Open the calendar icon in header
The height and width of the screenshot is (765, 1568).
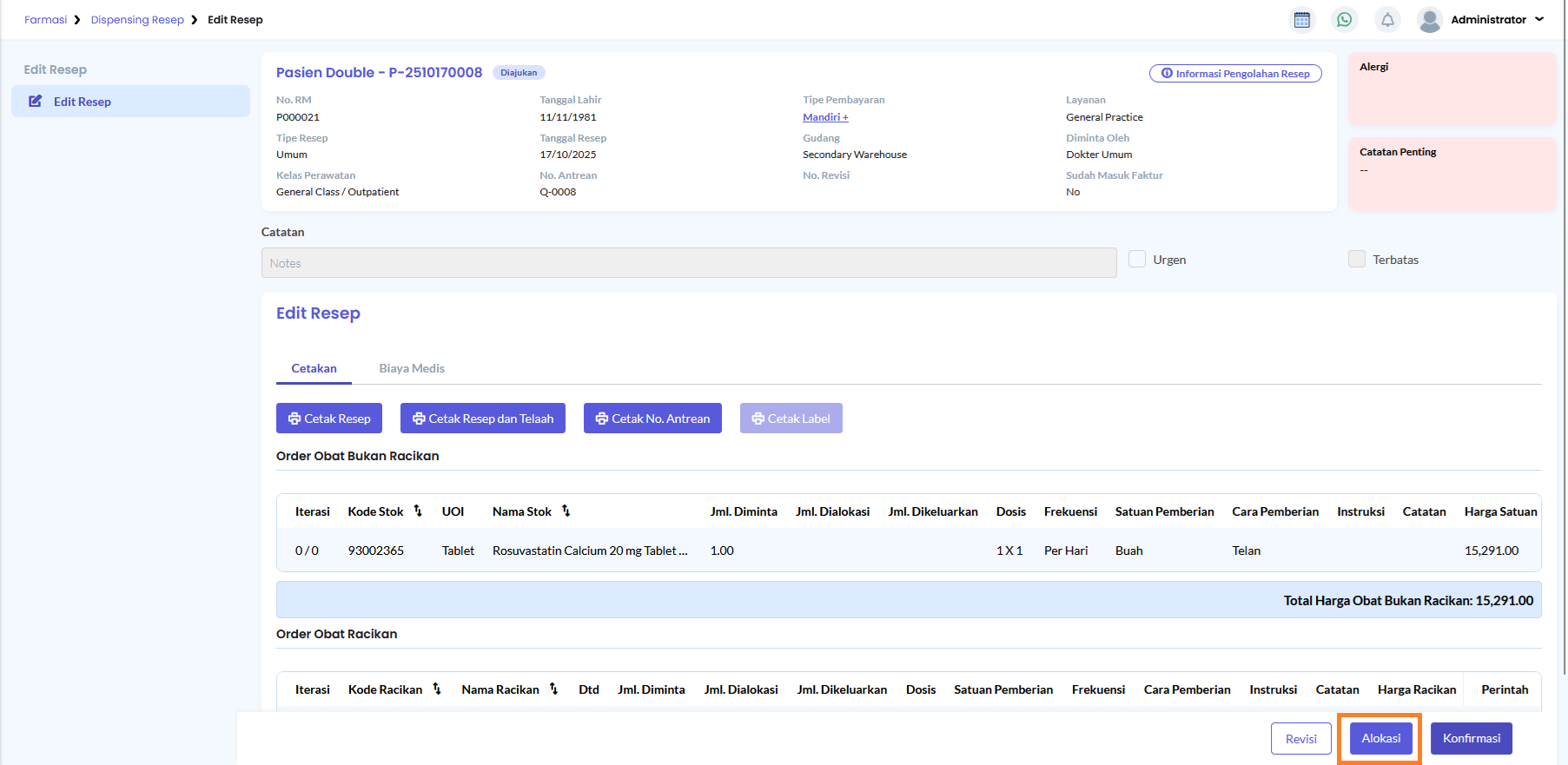tap(1301, 19)
